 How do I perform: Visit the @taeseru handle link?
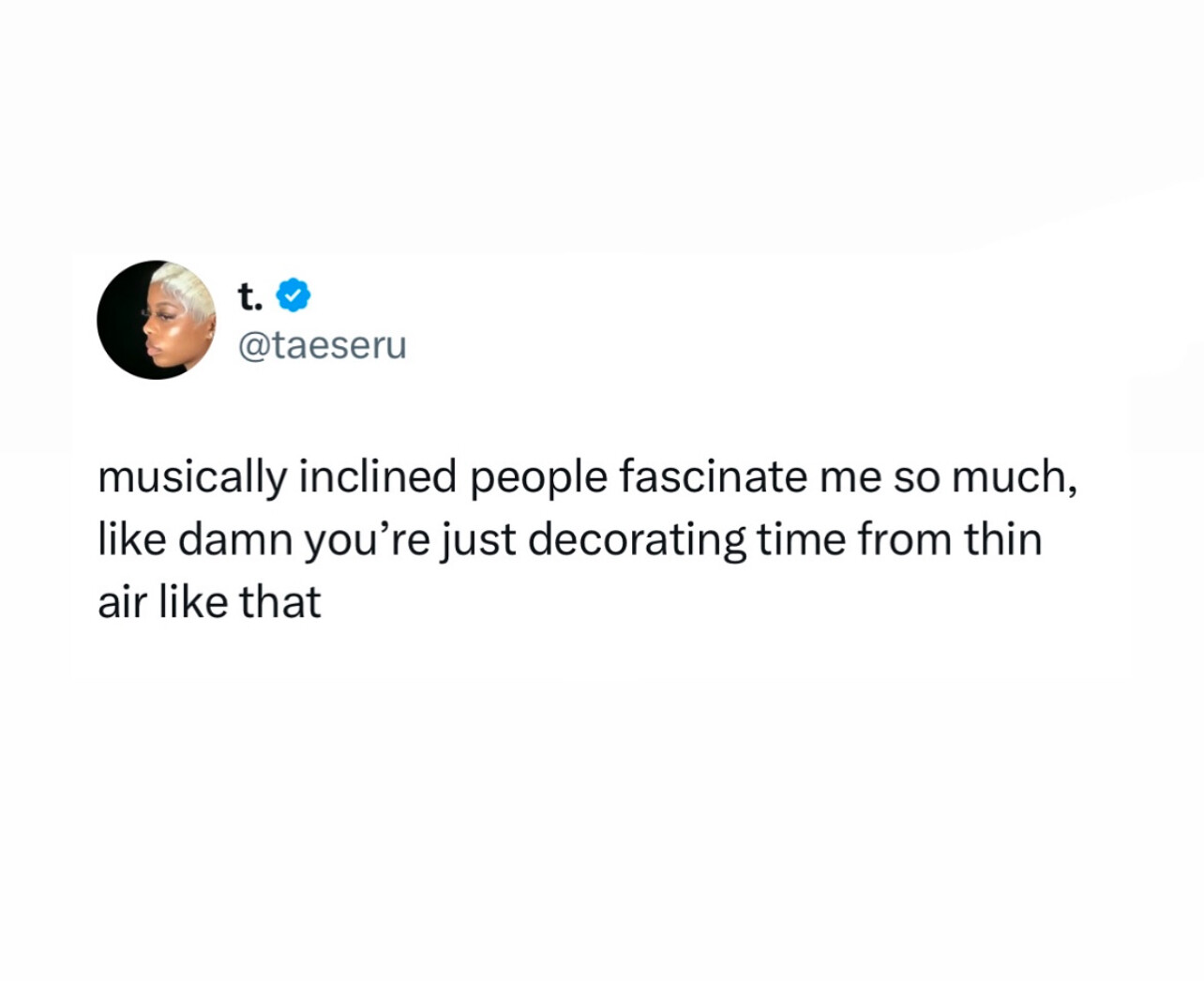pos(323,346)
